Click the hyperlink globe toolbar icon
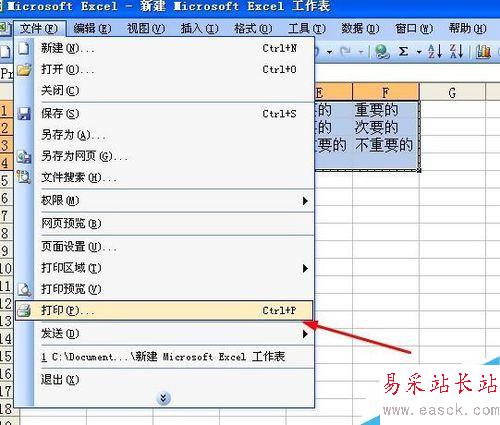 pyautogui.click(x=382, y=52)
